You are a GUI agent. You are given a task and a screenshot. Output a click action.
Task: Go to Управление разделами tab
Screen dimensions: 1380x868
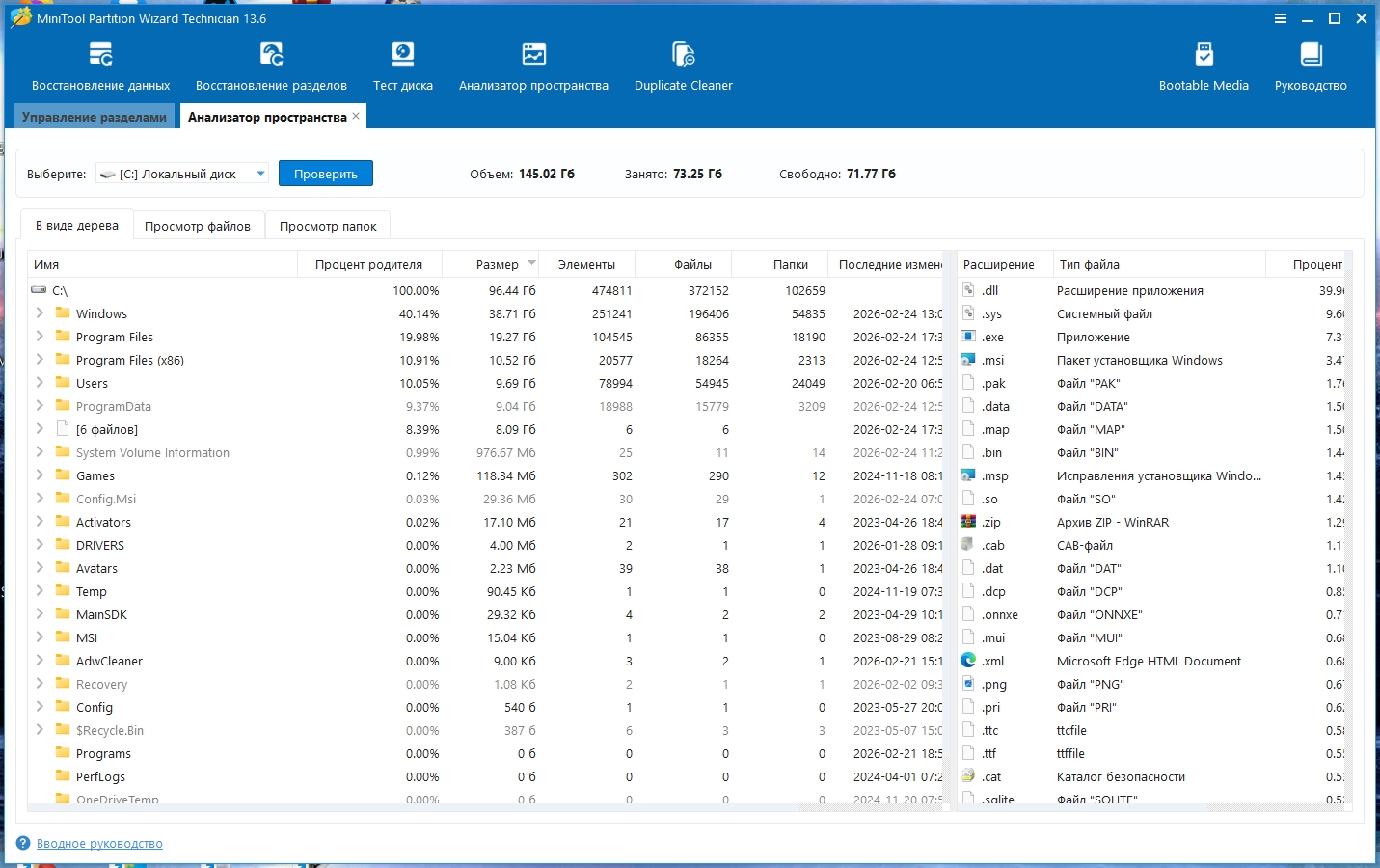point(95,117)
